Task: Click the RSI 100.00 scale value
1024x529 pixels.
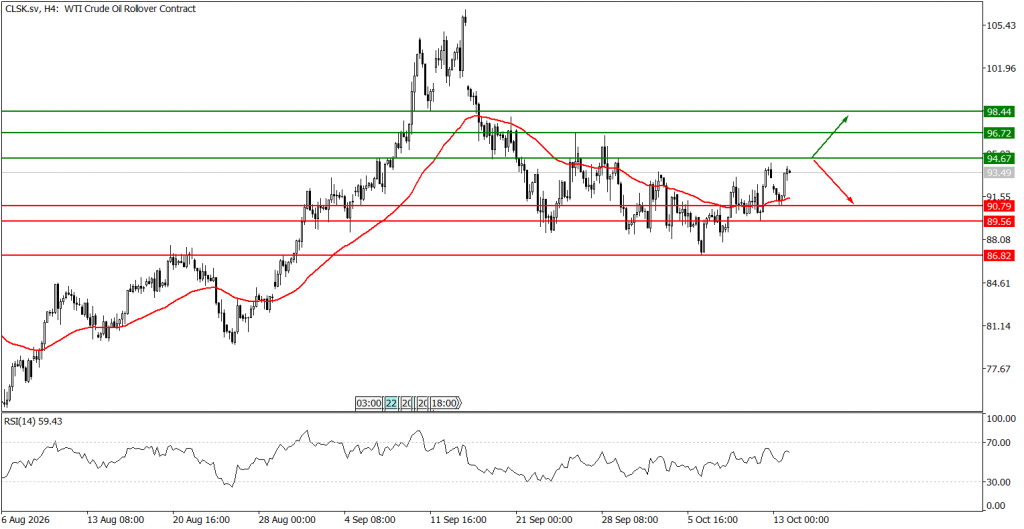Action: tap(1001, 419)
